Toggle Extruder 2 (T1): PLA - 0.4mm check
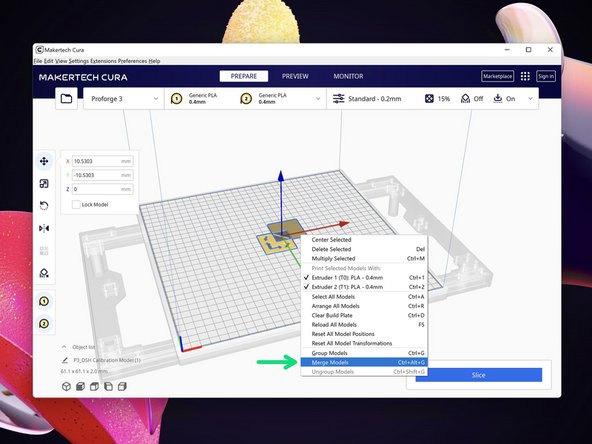The height and width of the screenshot is (444, 592). tap(306, 287)
